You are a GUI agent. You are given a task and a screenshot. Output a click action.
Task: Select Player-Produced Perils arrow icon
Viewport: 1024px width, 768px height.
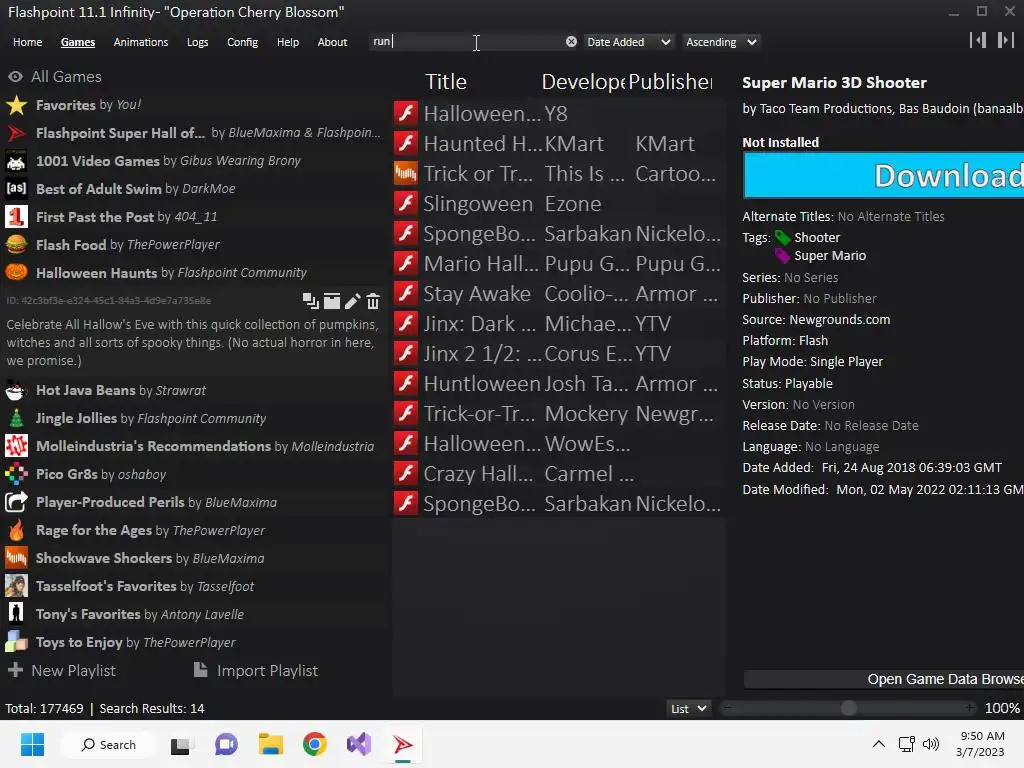coord(16,502)
